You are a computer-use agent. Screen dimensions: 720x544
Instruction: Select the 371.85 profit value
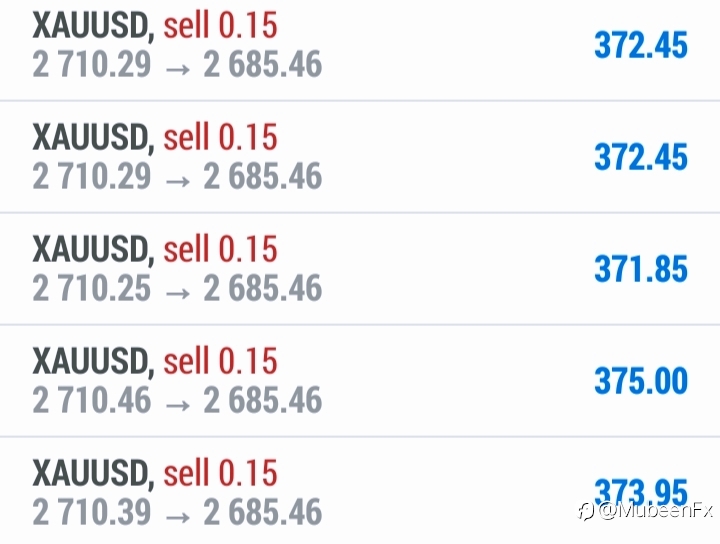pyautogui.click(x=641, y=269)
